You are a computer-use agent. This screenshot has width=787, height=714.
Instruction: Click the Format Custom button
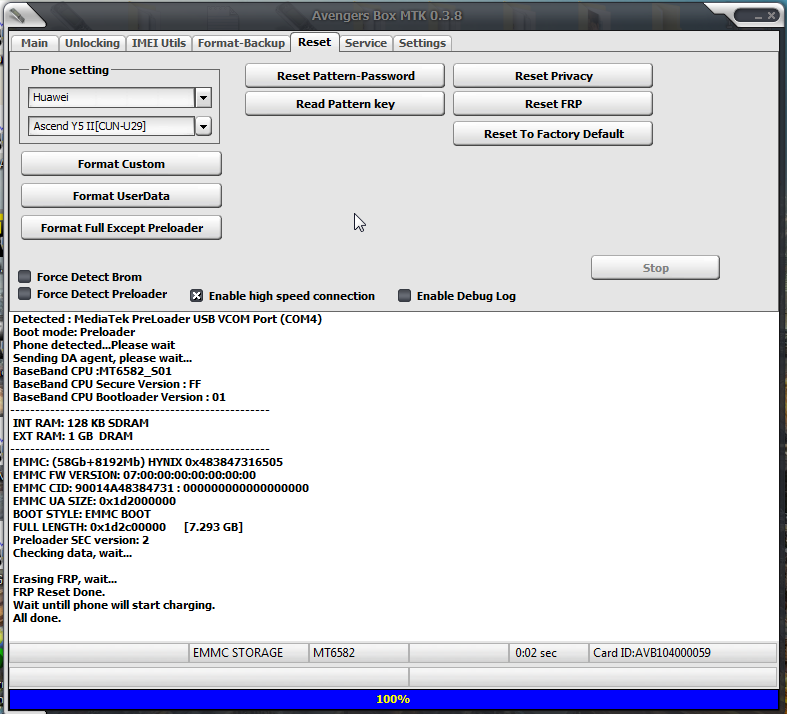coord(121,164)
